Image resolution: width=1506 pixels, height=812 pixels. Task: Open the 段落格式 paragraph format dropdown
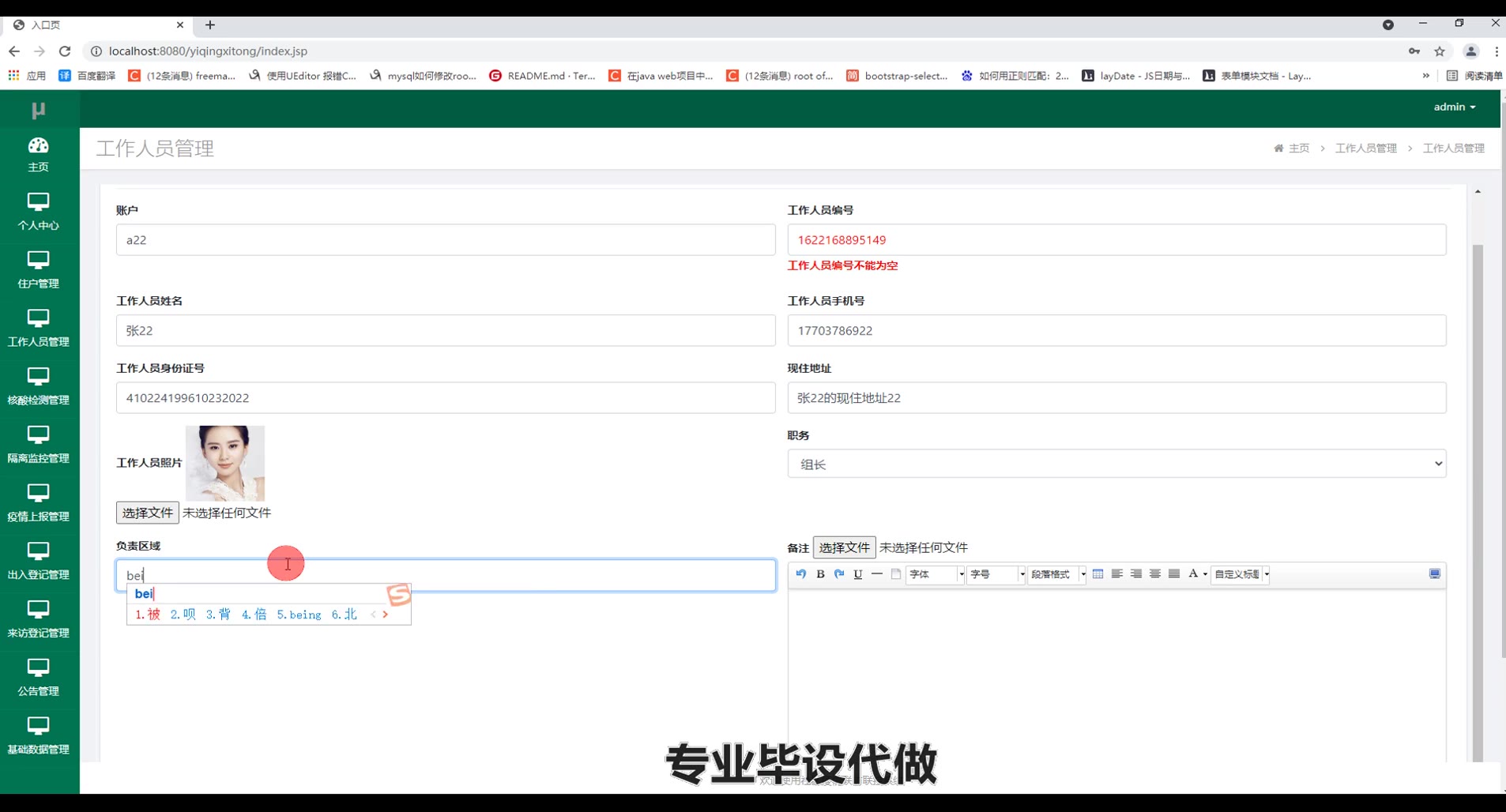[1057, 574]
